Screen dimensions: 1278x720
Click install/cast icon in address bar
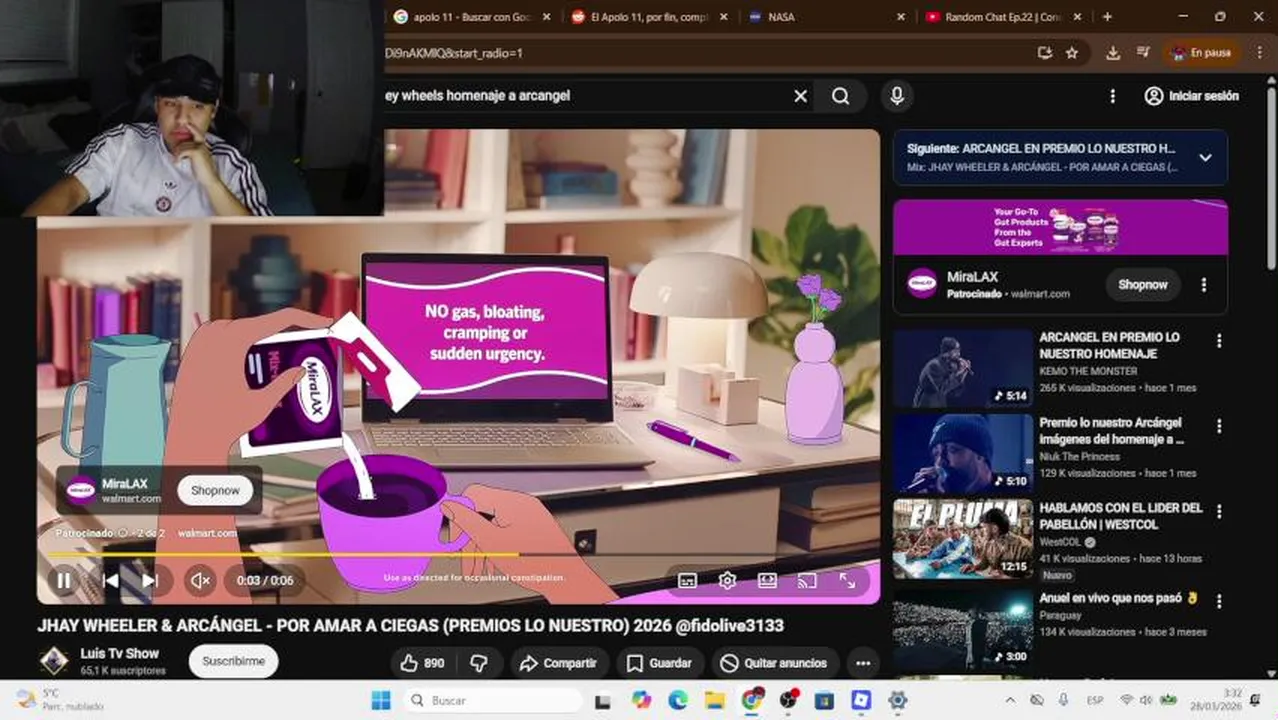point(1045,53)
